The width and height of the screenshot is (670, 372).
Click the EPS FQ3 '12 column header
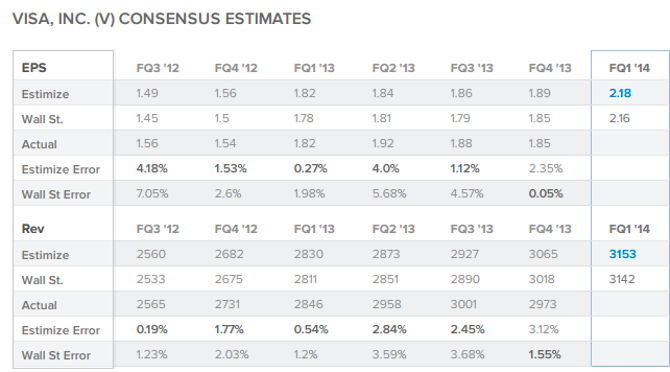[x=157, y=68]
